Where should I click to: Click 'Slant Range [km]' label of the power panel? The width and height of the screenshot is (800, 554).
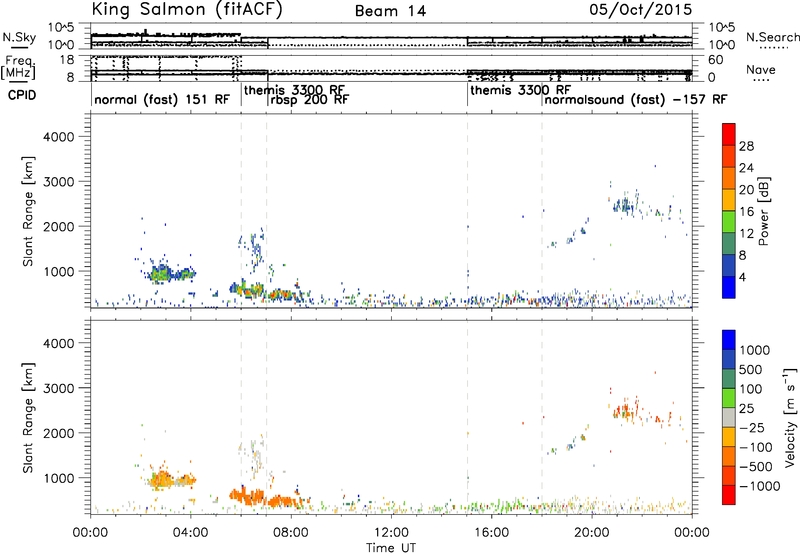(x=28, y=211)
